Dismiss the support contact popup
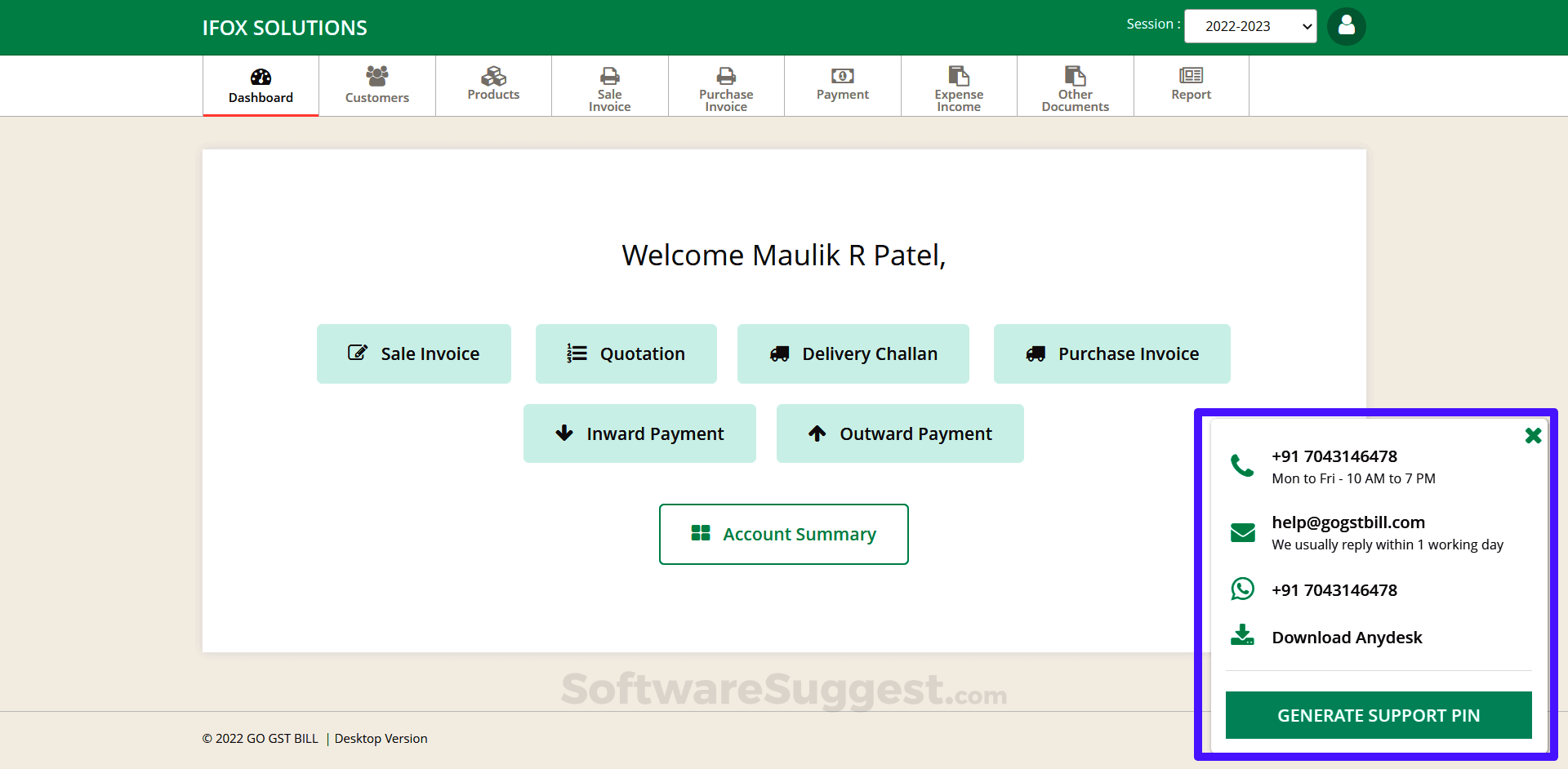 (x=1533, y=435)
